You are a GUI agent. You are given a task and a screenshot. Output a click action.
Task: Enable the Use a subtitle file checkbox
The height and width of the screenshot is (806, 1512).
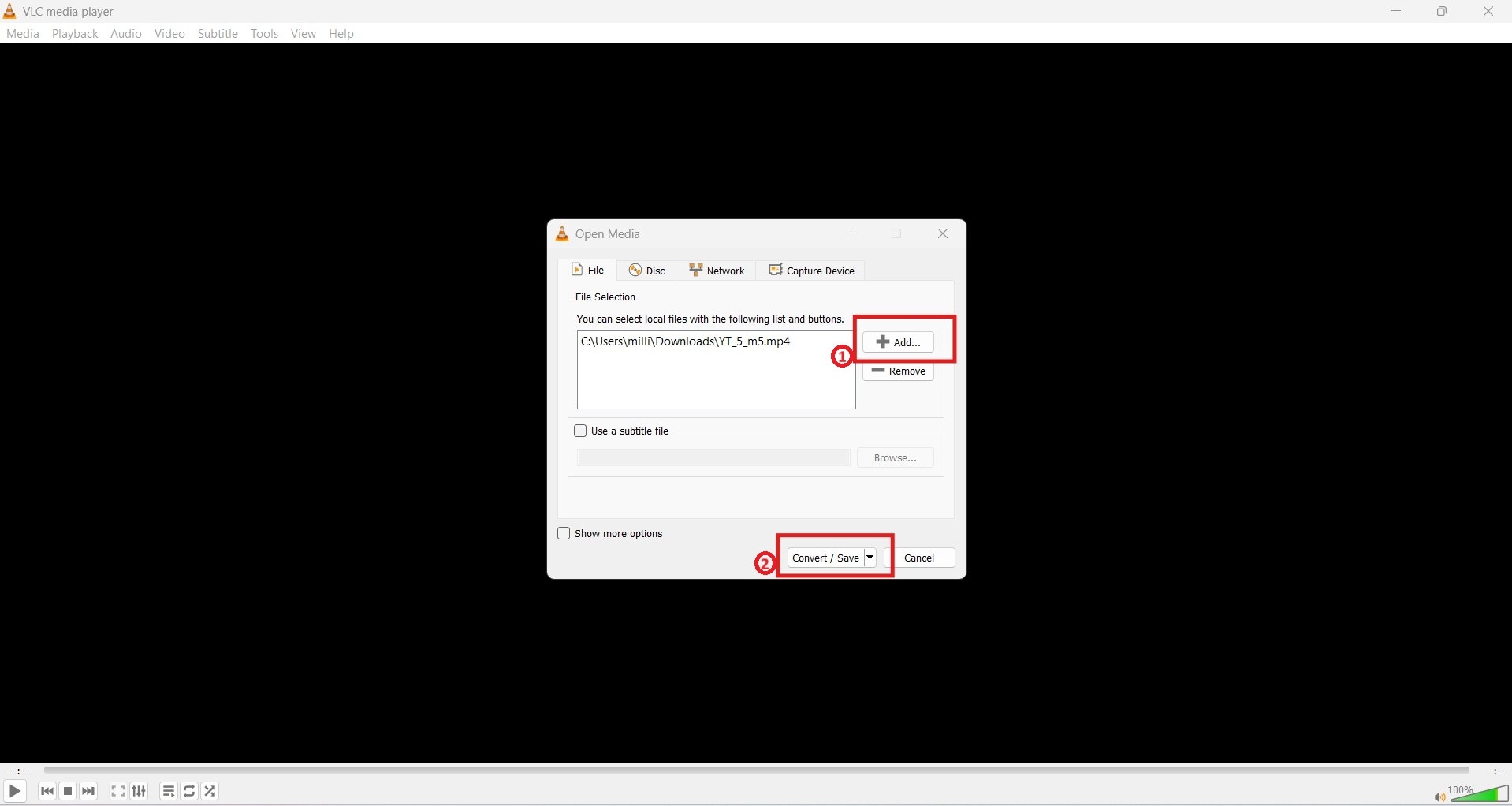(x=581, y=431)
